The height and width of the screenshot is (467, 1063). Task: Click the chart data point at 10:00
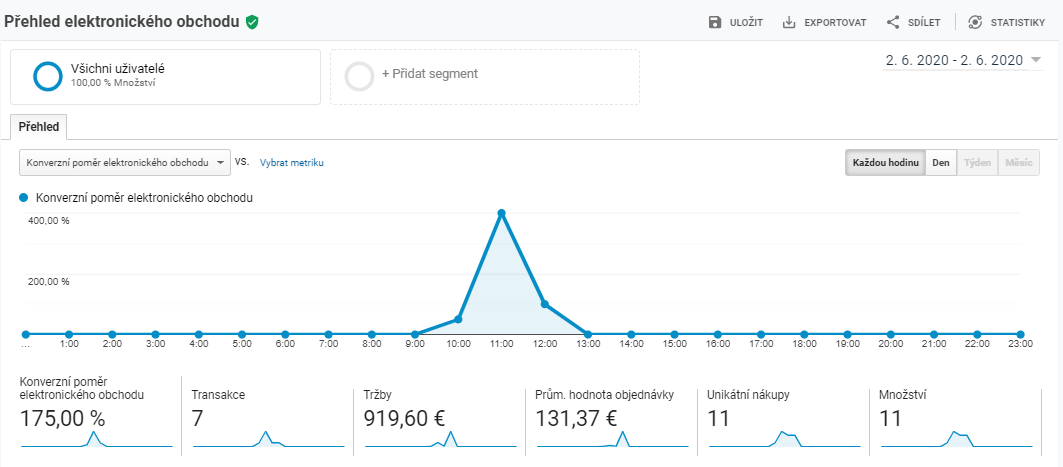458,319
